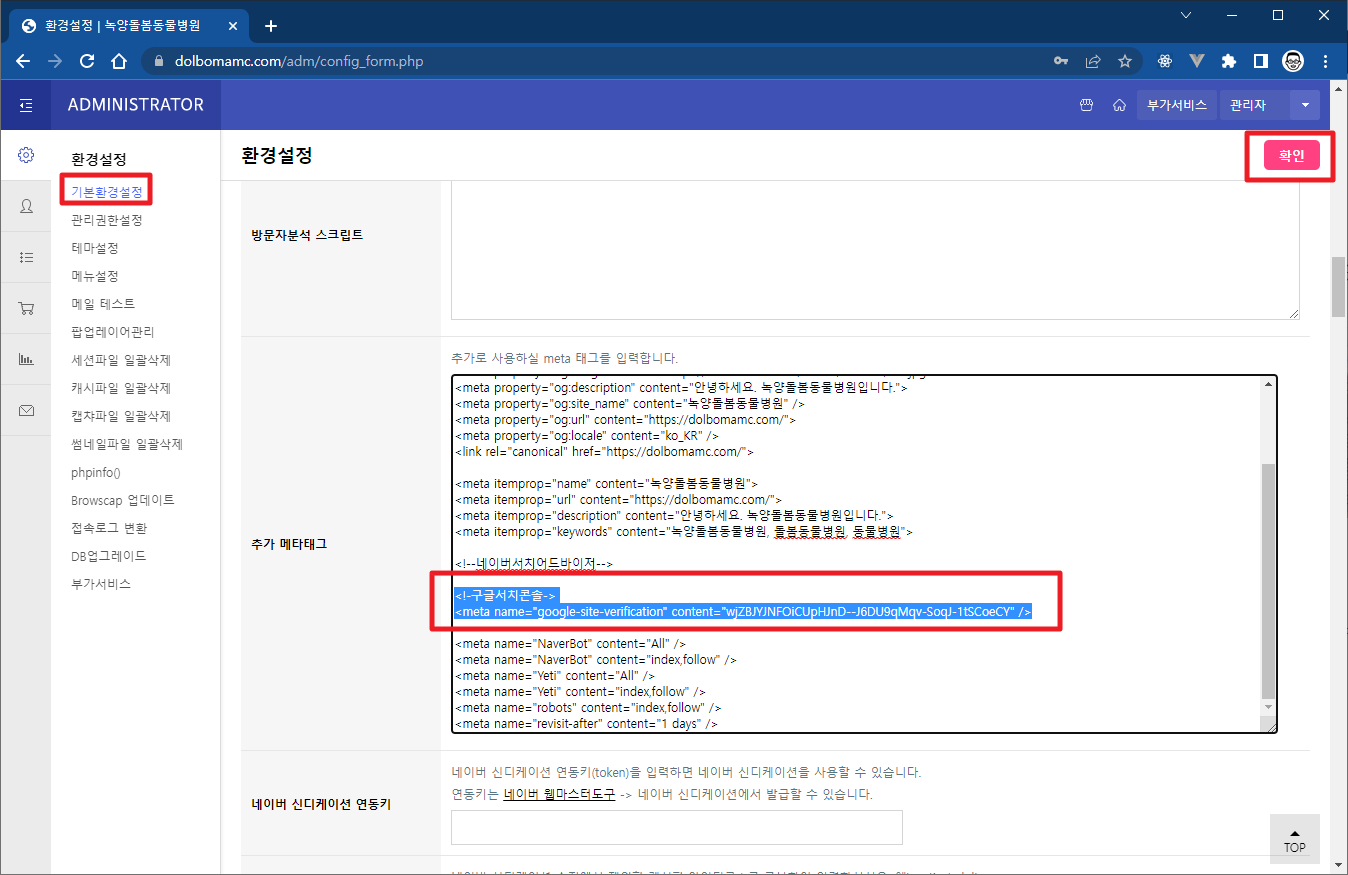Open the mail envelope sidebar icon
This screenshot has height=875, width=1348.
click(26, 411)
